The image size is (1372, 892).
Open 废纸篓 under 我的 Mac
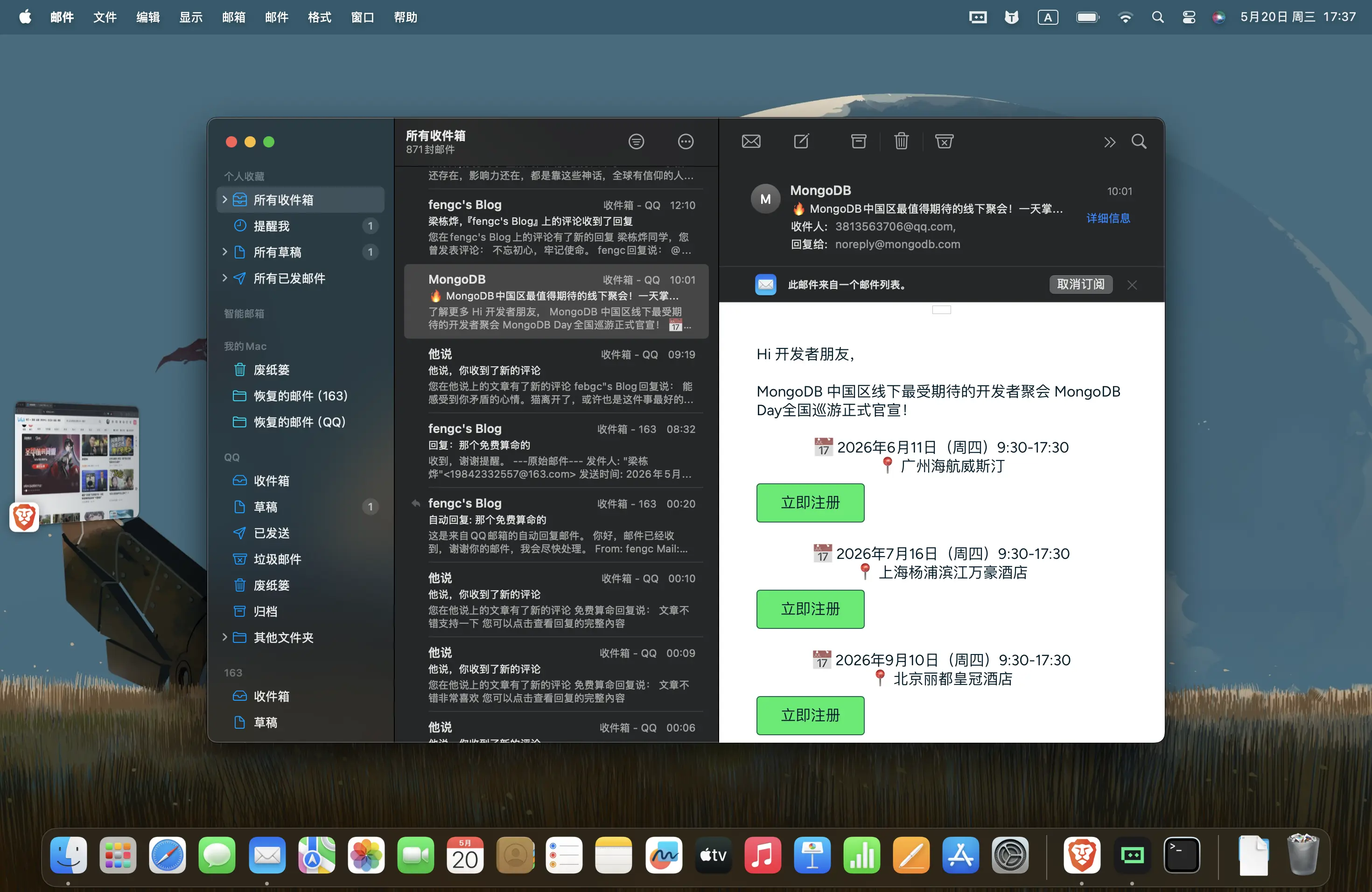point(301,369)
